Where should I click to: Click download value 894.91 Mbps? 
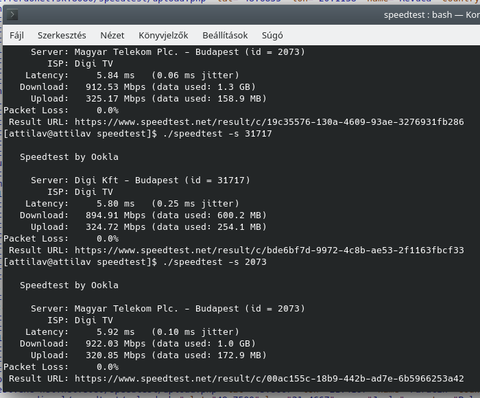[115, 215]
